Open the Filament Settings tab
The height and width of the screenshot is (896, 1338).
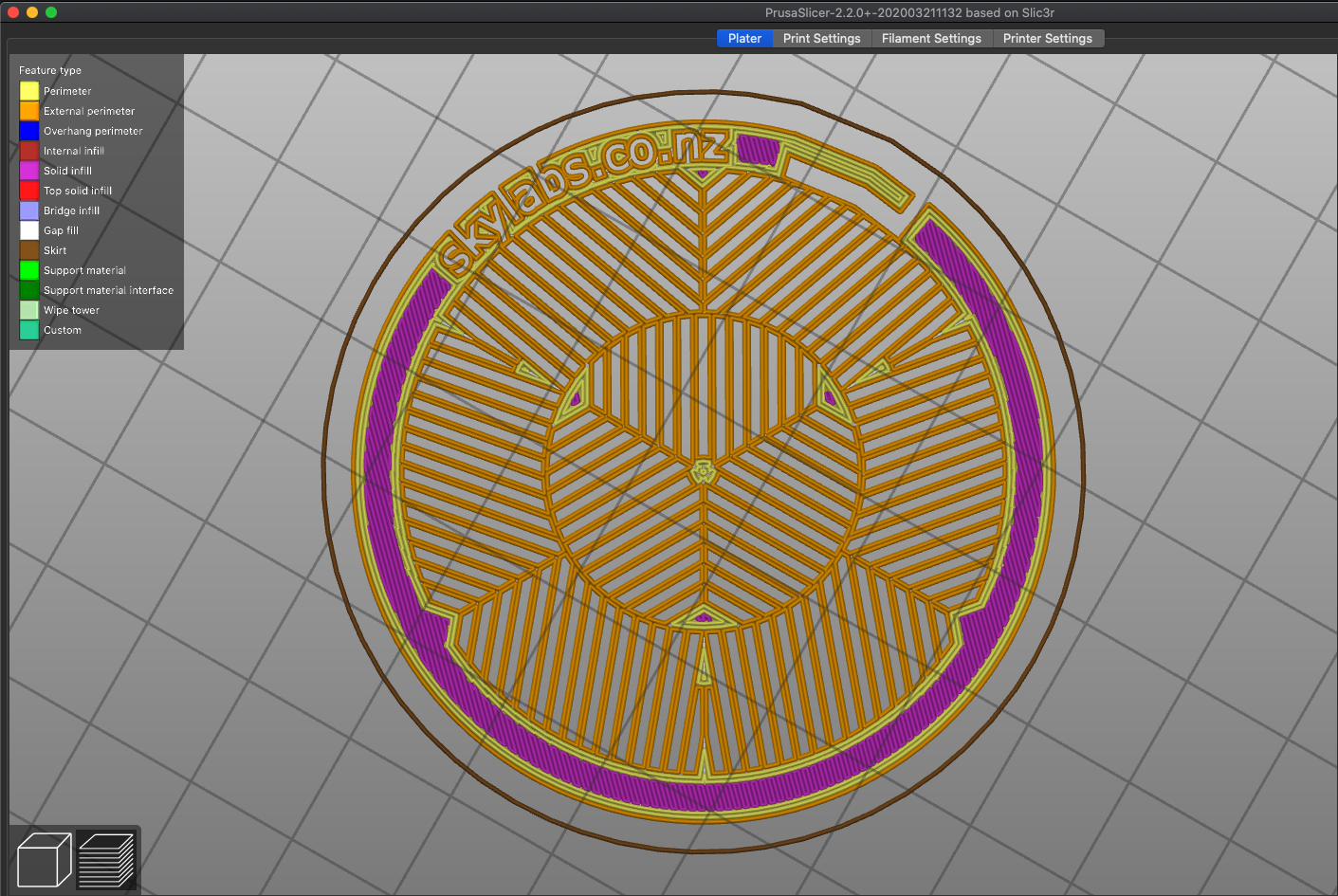point(931,38)
